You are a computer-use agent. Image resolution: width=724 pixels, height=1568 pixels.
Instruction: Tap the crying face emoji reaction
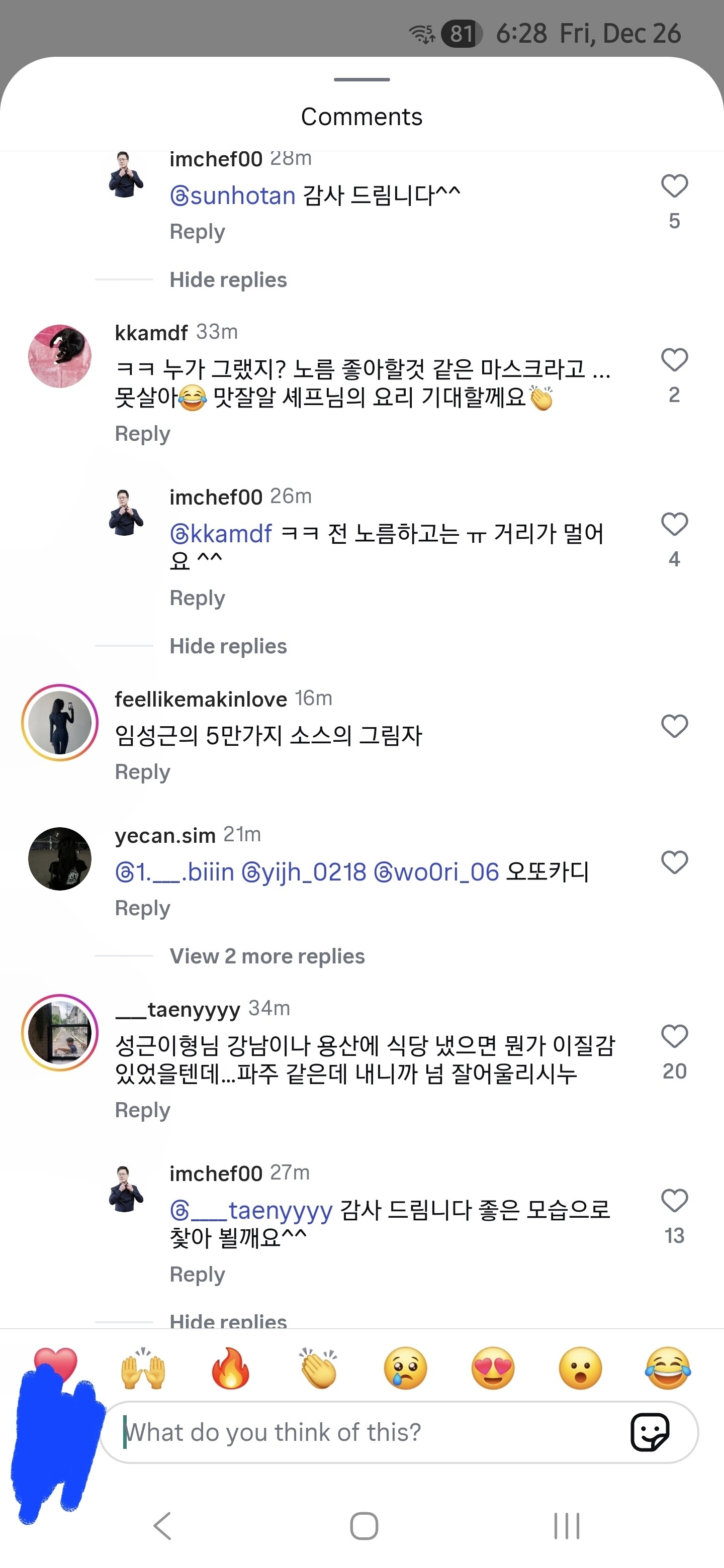tap(406, 1369)
